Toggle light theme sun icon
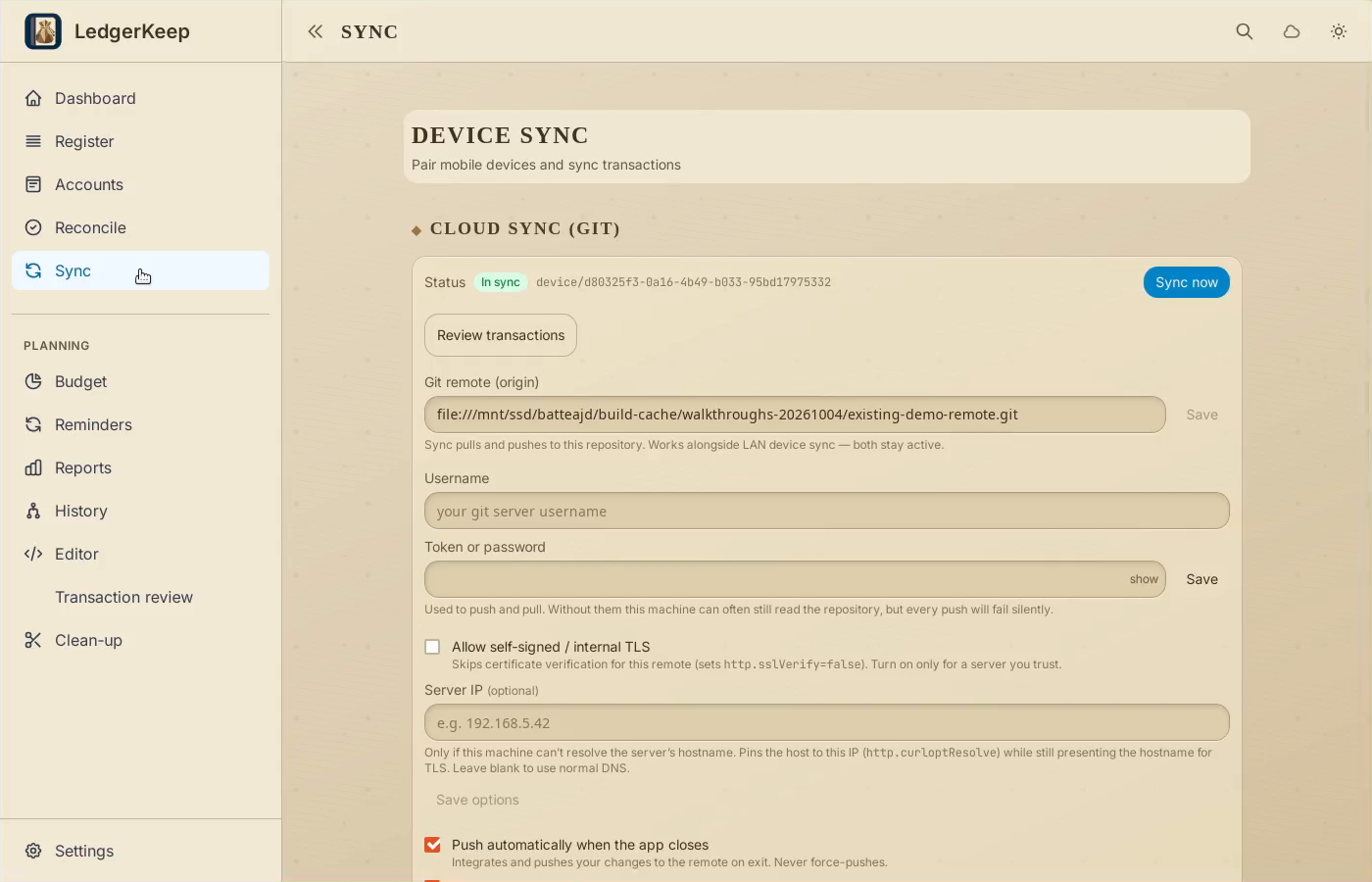Screen dimensions: 1372x882 click(x=1339, y=31)
